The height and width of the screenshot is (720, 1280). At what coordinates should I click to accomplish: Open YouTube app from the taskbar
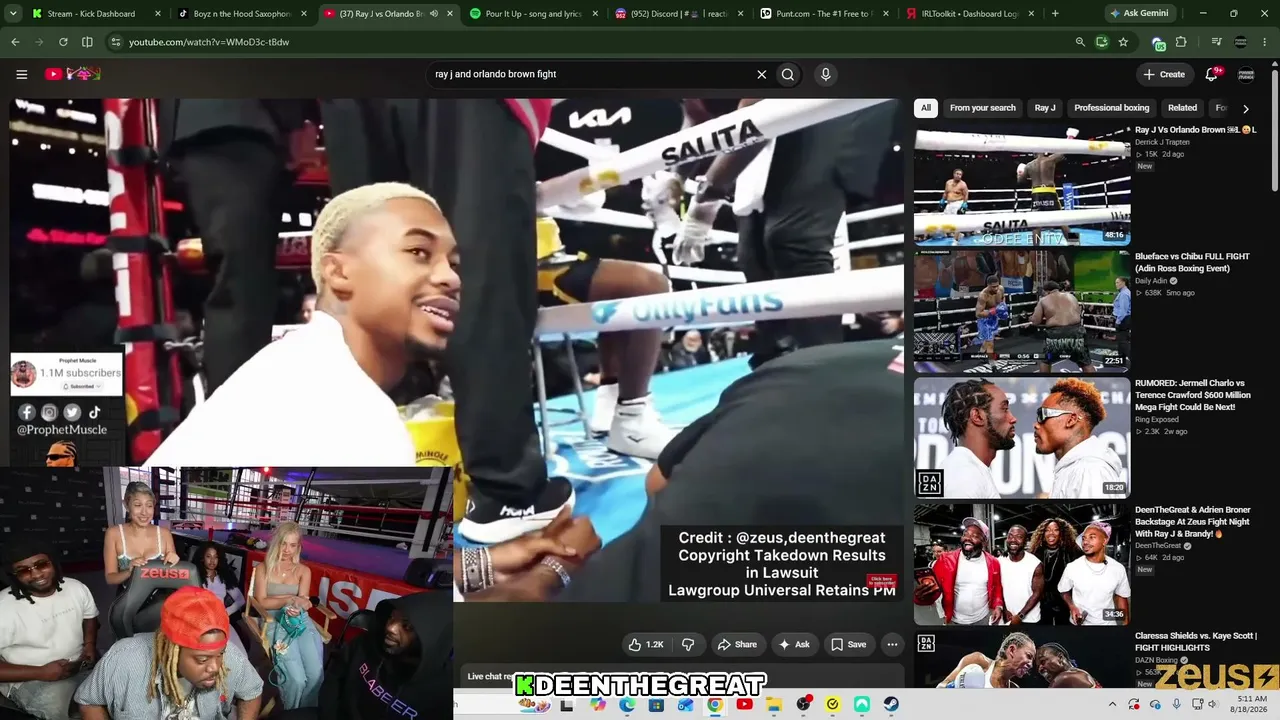tap(744, 704)
